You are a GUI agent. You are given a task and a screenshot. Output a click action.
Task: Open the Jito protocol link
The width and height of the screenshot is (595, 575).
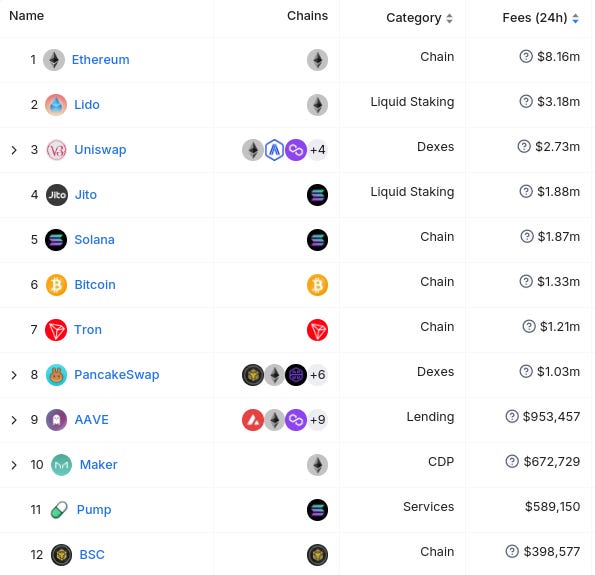86,195
